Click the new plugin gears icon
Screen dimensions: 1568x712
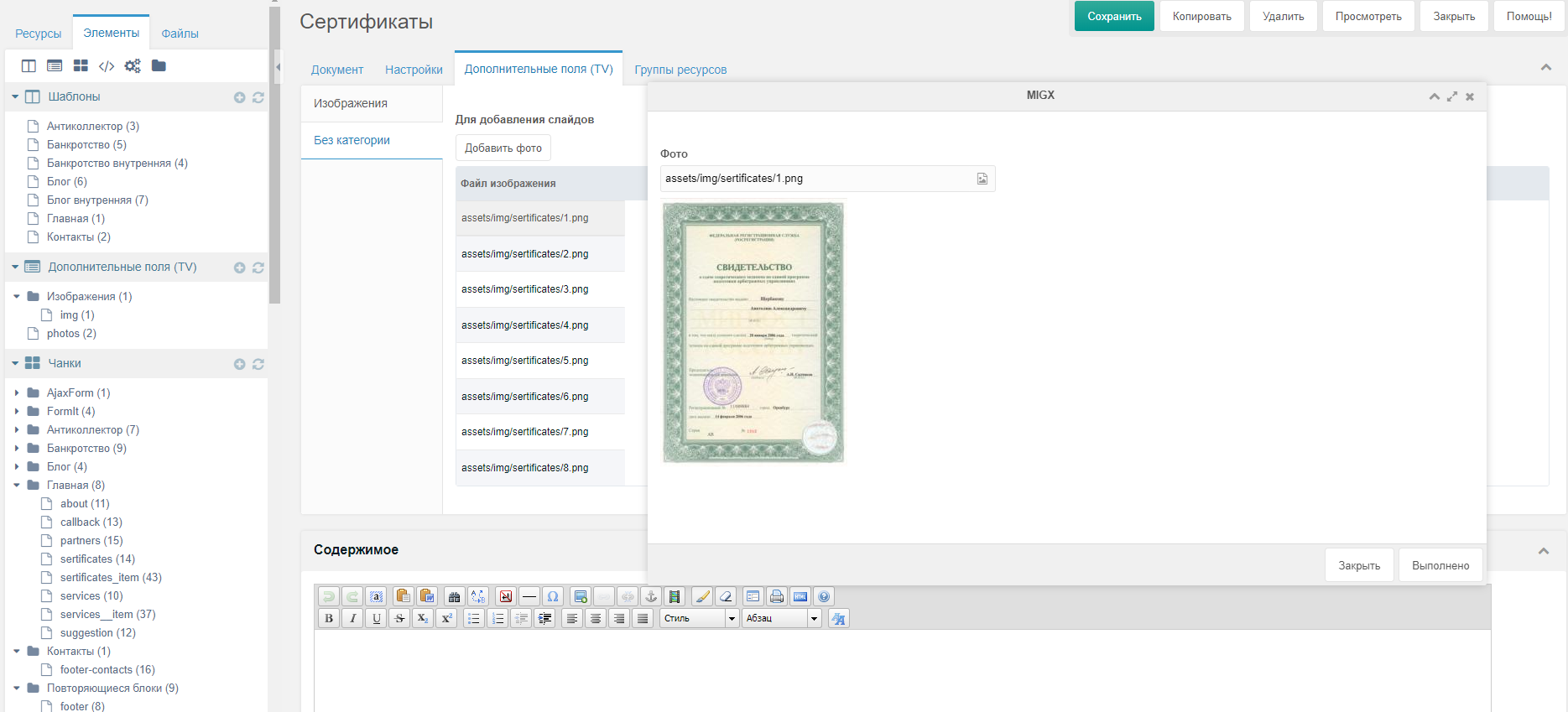[x=133, y=65]
